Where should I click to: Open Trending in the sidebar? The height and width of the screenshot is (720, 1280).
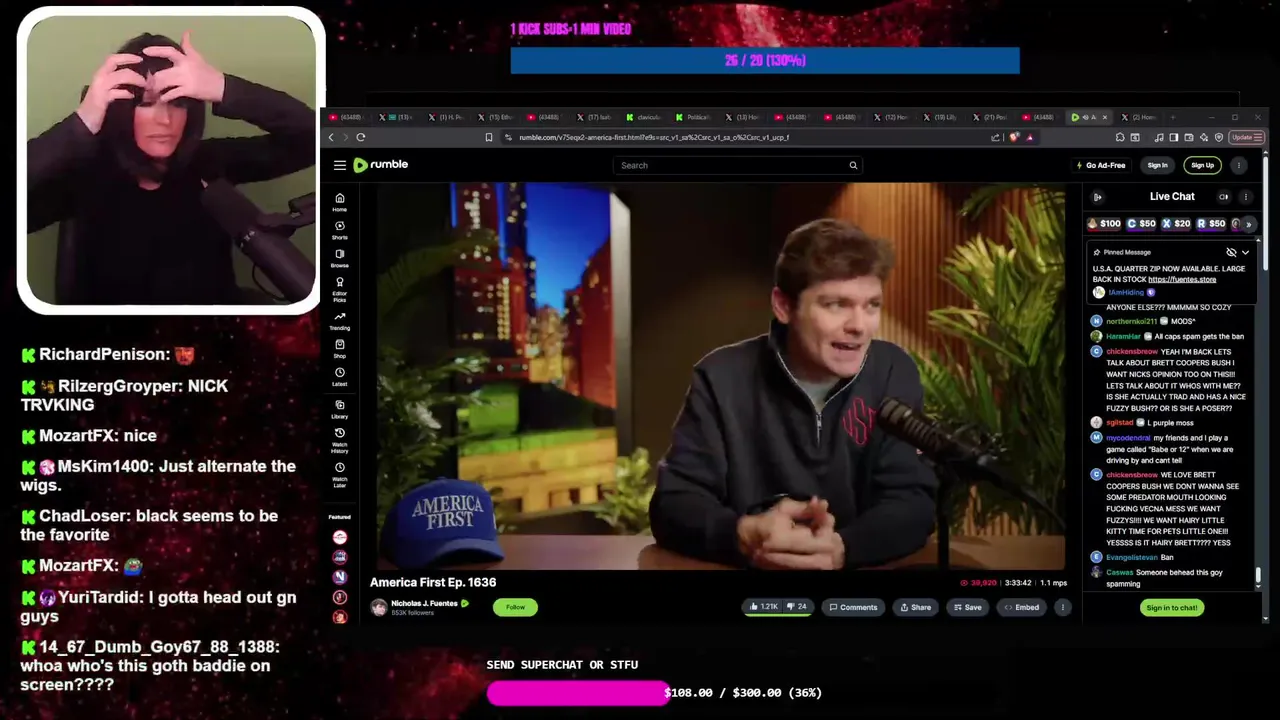[340, 320]
